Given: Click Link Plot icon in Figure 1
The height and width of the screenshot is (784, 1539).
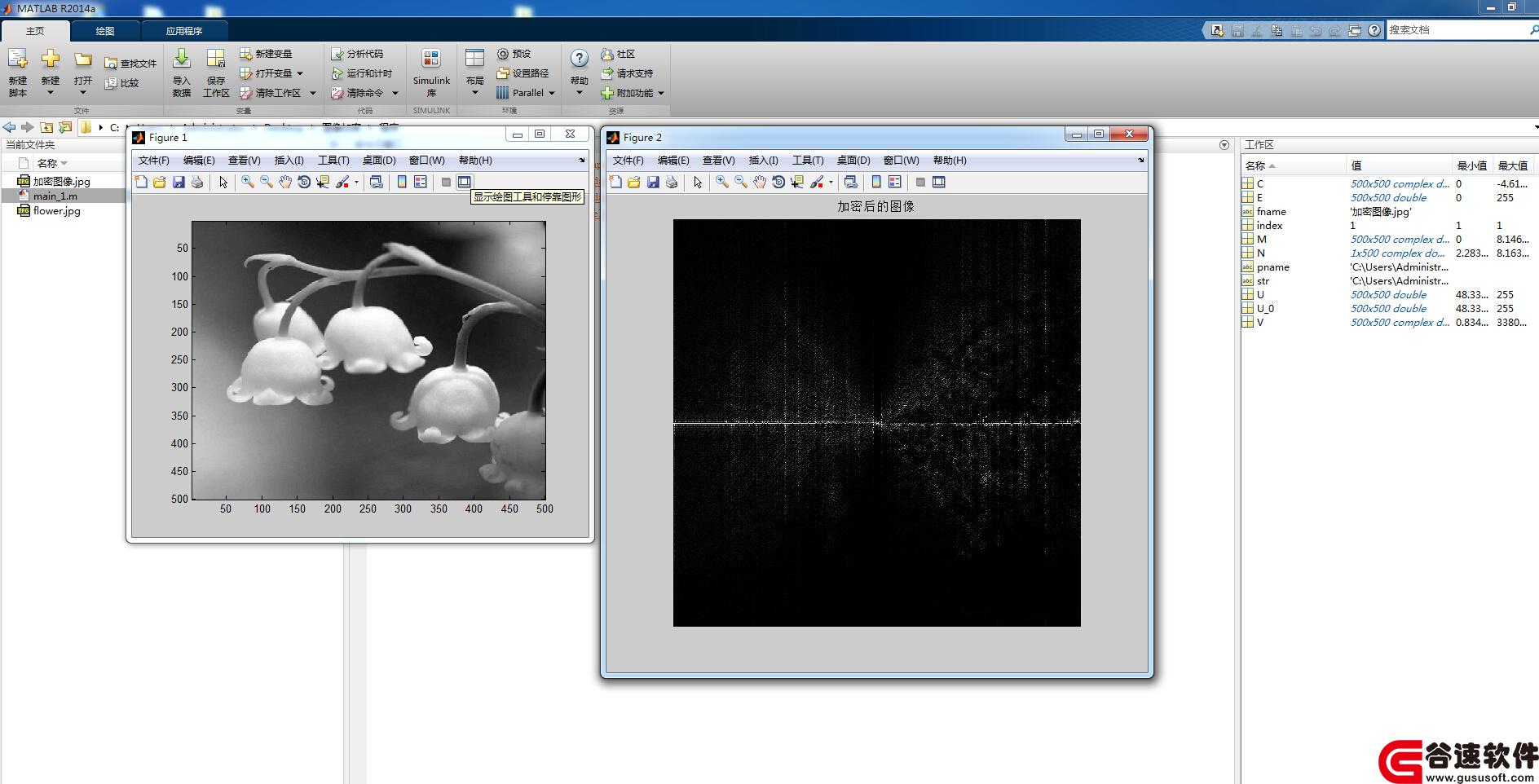Looking at the screenshot, I should pos(377,182).
